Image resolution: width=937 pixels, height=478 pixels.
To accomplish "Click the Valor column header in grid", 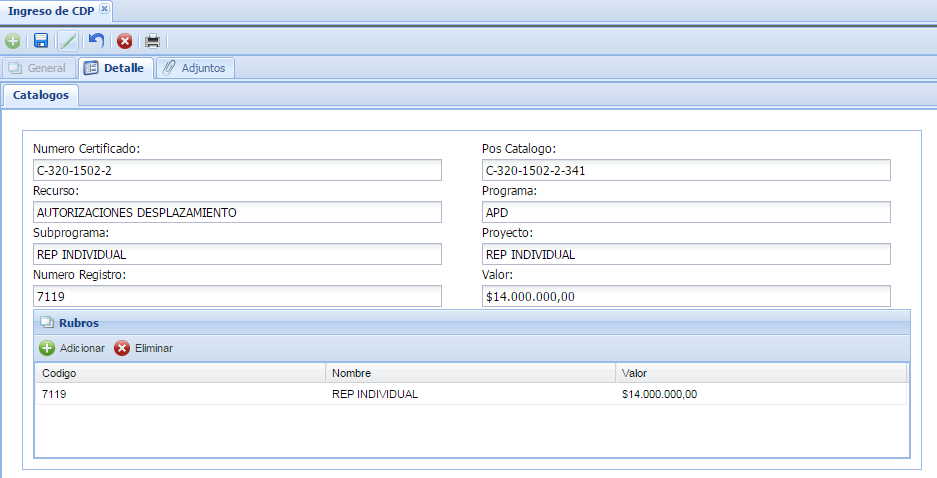I will 760,373.
